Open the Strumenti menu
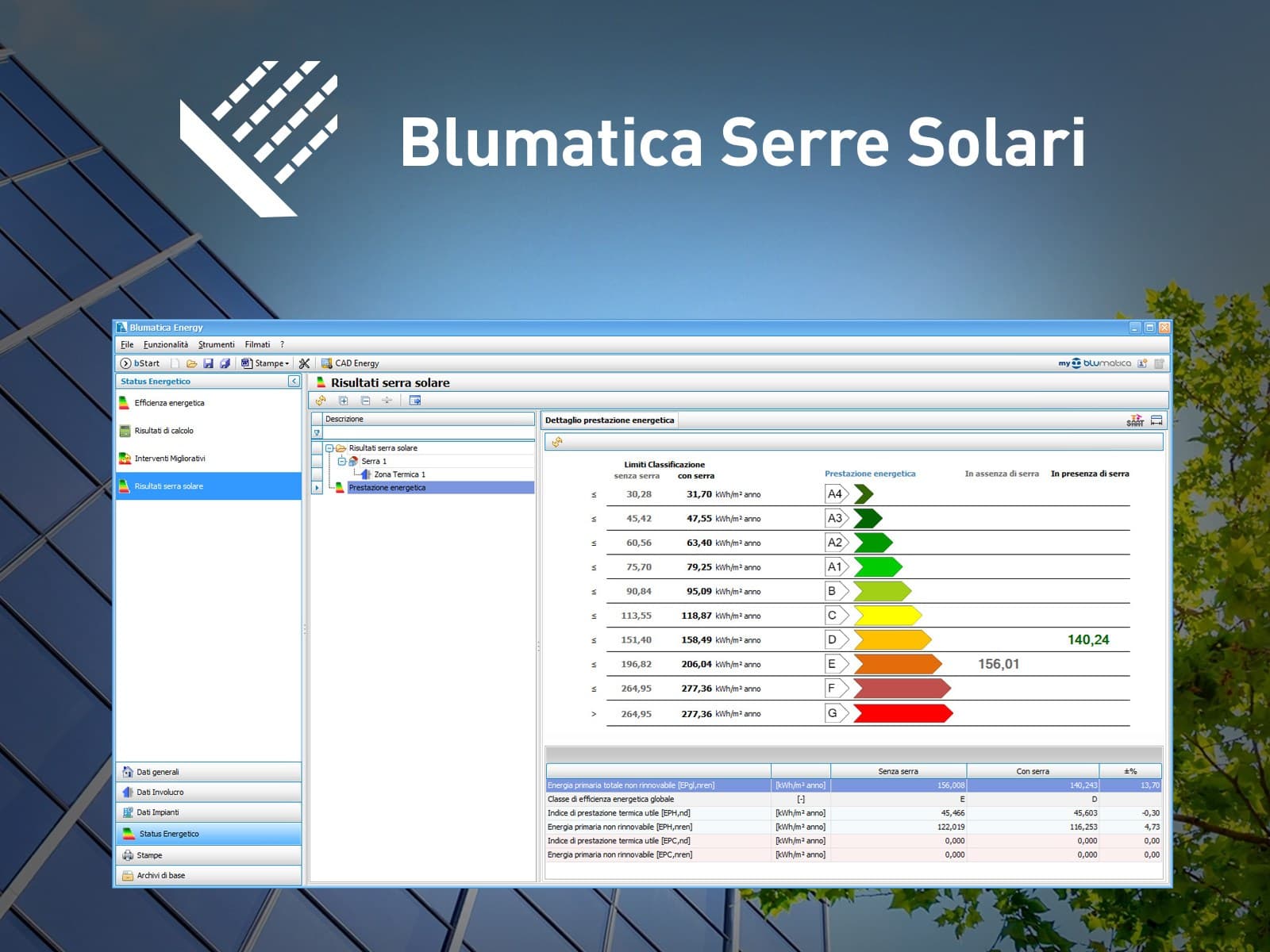 [x=217, y=344]
